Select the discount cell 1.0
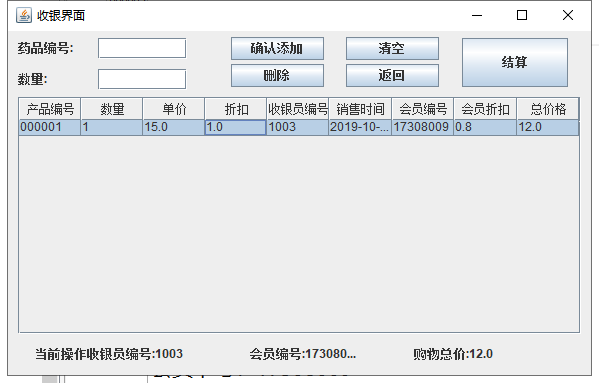 click(236, 127)
